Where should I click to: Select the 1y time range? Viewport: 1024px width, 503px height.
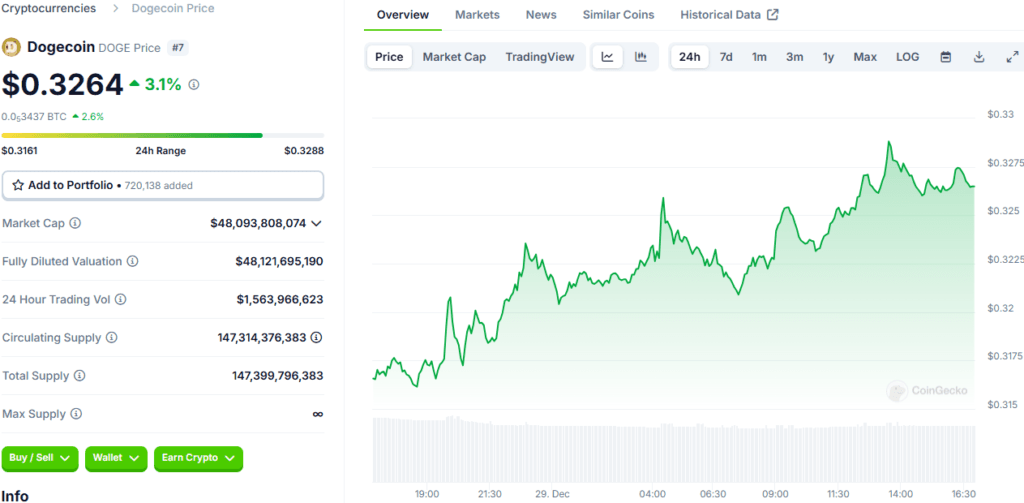tap(828, 57)
